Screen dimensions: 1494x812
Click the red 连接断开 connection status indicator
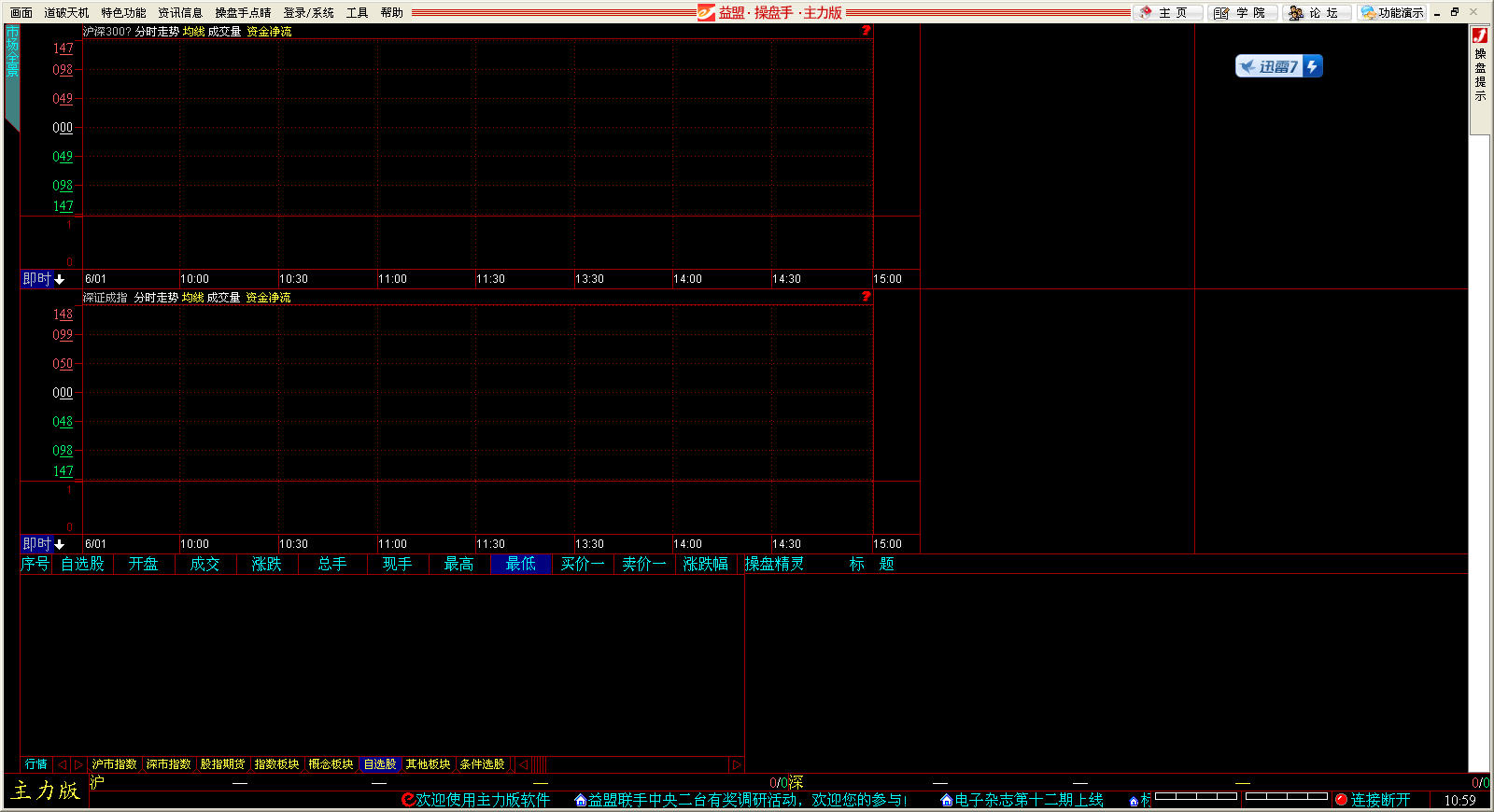(1372, 800)
